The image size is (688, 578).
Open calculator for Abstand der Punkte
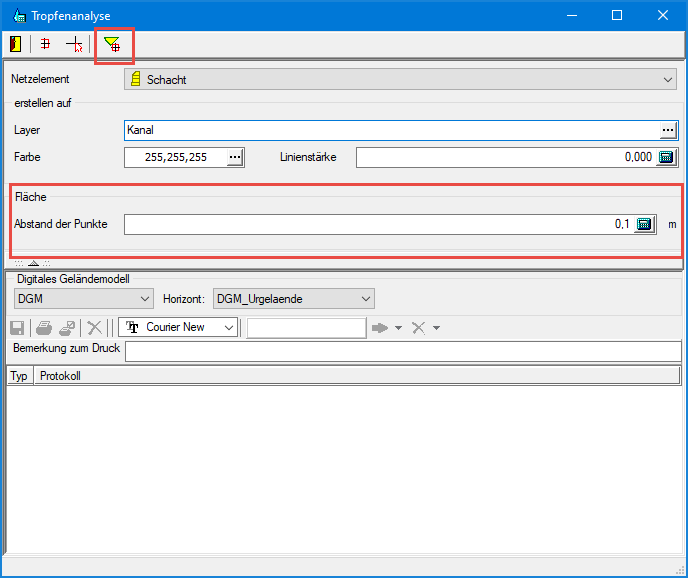[645, 224]
